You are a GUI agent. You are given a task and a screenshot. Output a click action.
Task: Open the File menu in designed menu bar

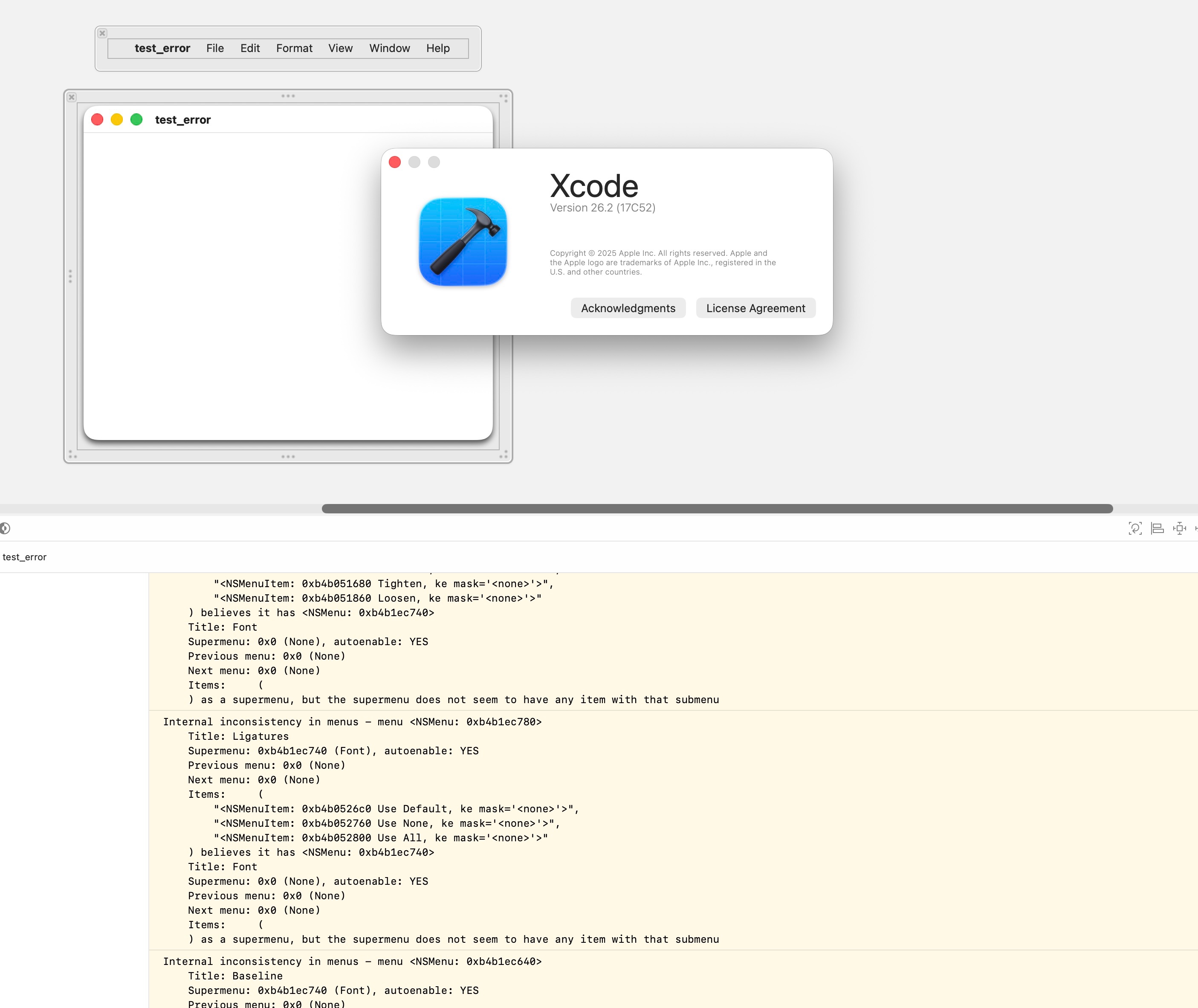215,49
